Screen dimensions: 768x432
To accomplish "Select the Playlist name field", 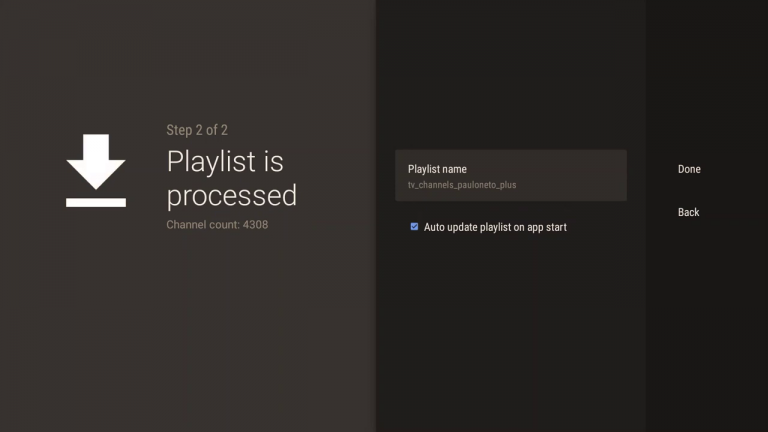I will [510, 176].
